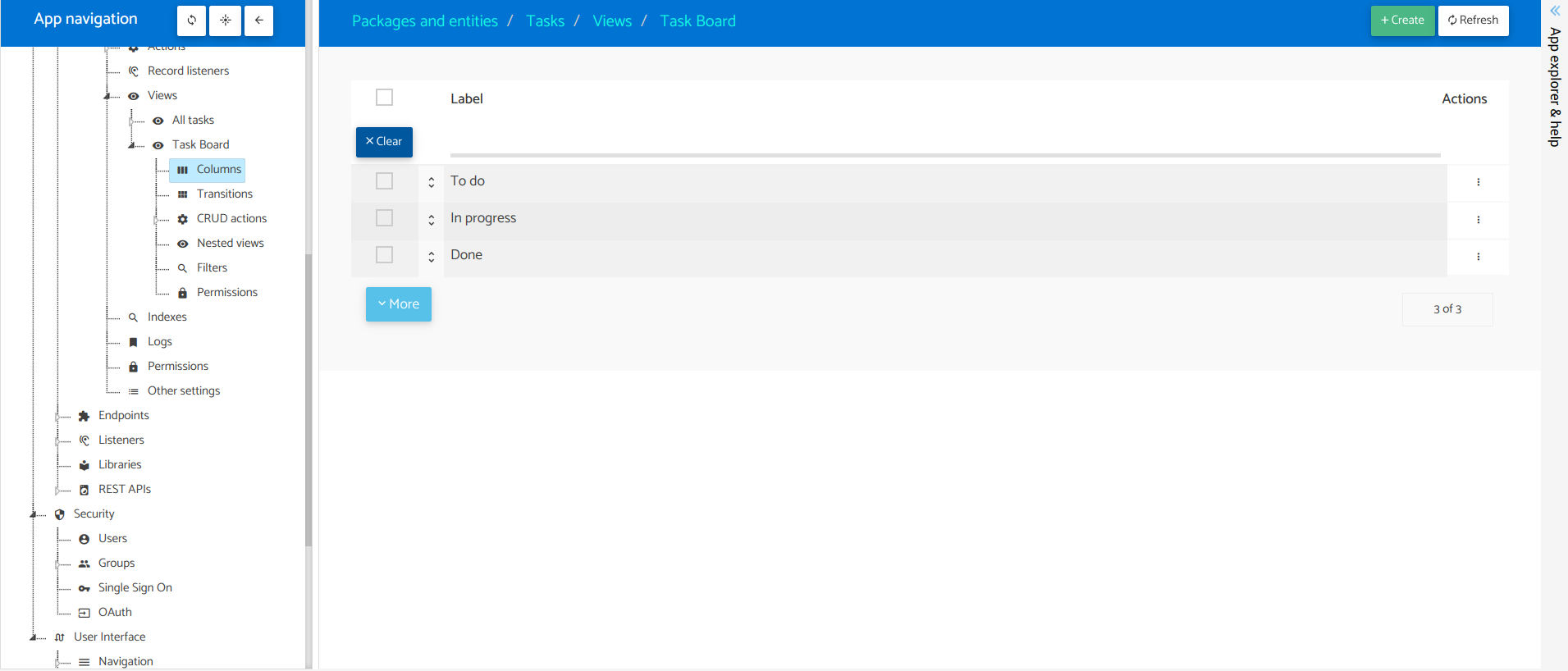The image size is (1568, 671).
Task: Click the 3 of 3 record counter
Action: [x=1447, y=309]
